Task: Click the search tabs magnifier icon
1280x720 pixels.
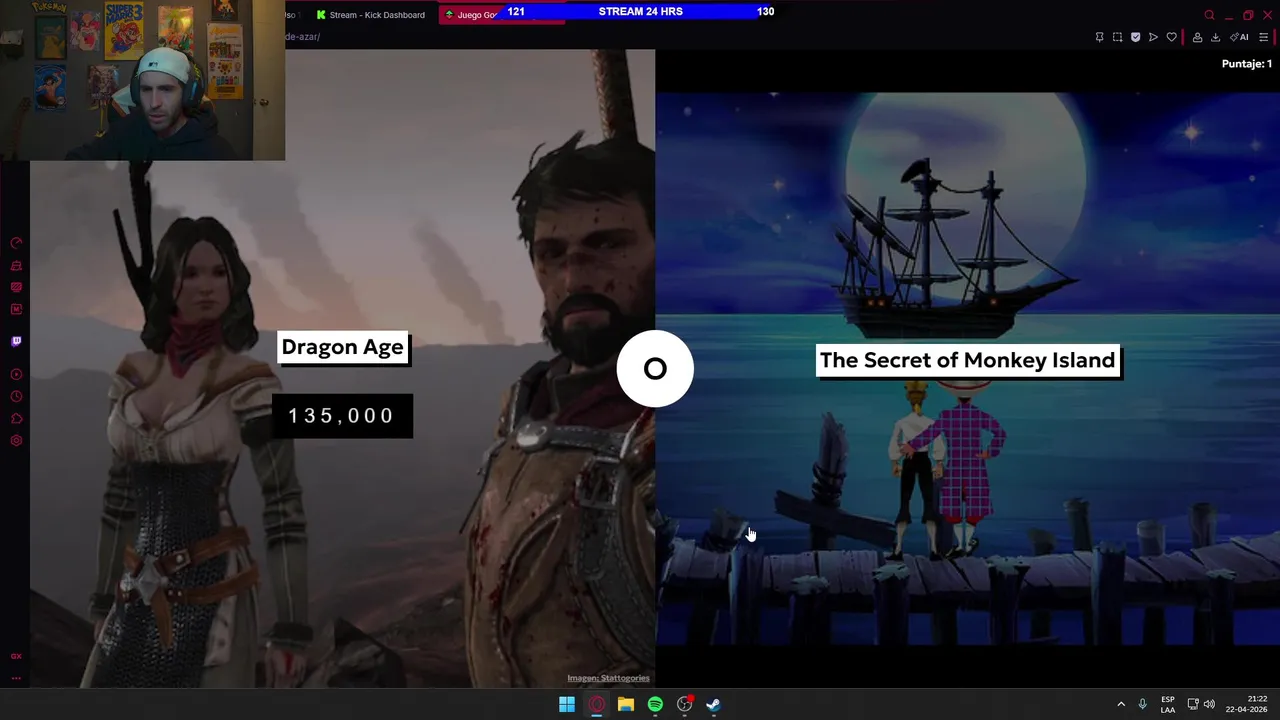Action: pyautogui.click(x=1209, y=15)
